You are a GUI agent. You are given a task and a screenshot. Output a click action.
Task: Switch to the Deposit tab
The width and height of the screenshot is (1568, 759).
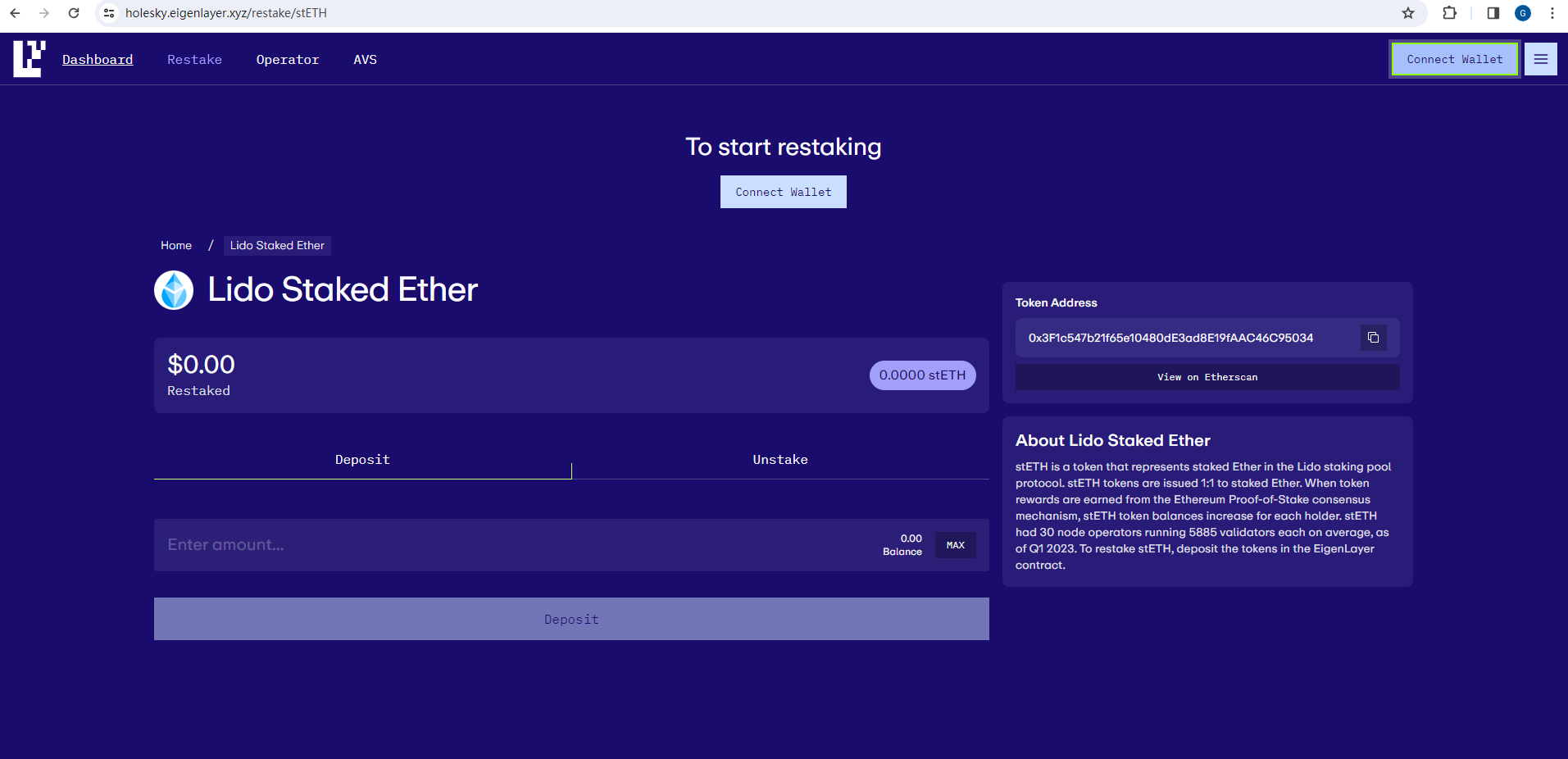pyautogui.click(x=362, y=460)
